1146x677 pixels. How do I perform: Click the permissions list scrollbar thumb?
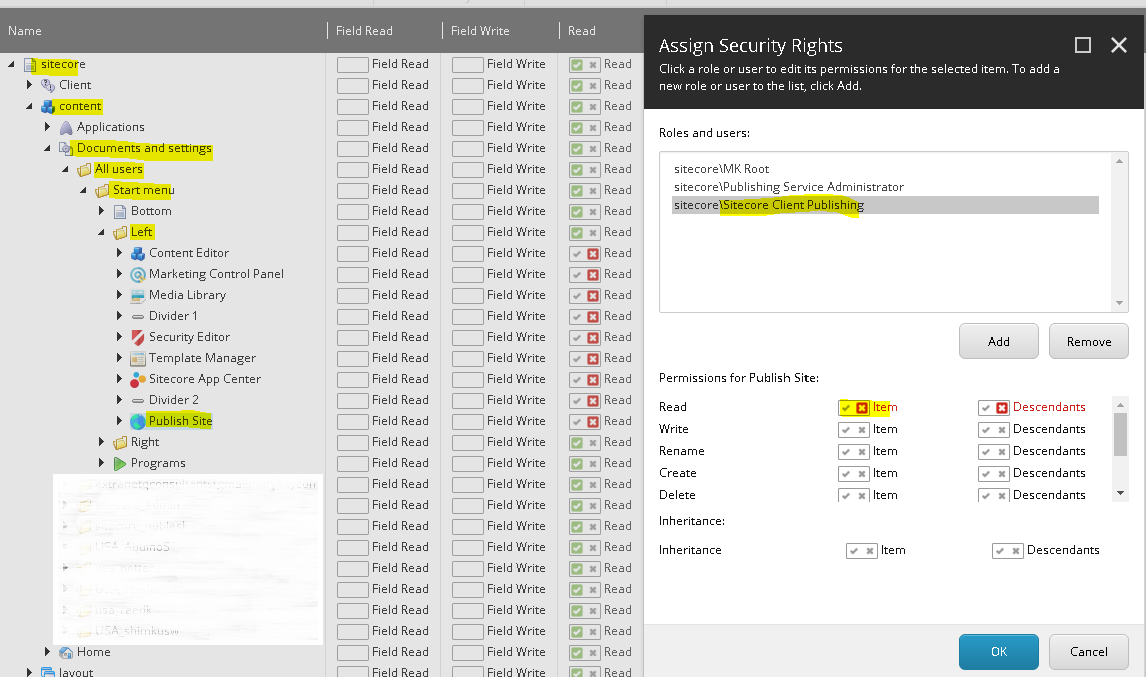pyautogui.click(x=1120, y=434)
